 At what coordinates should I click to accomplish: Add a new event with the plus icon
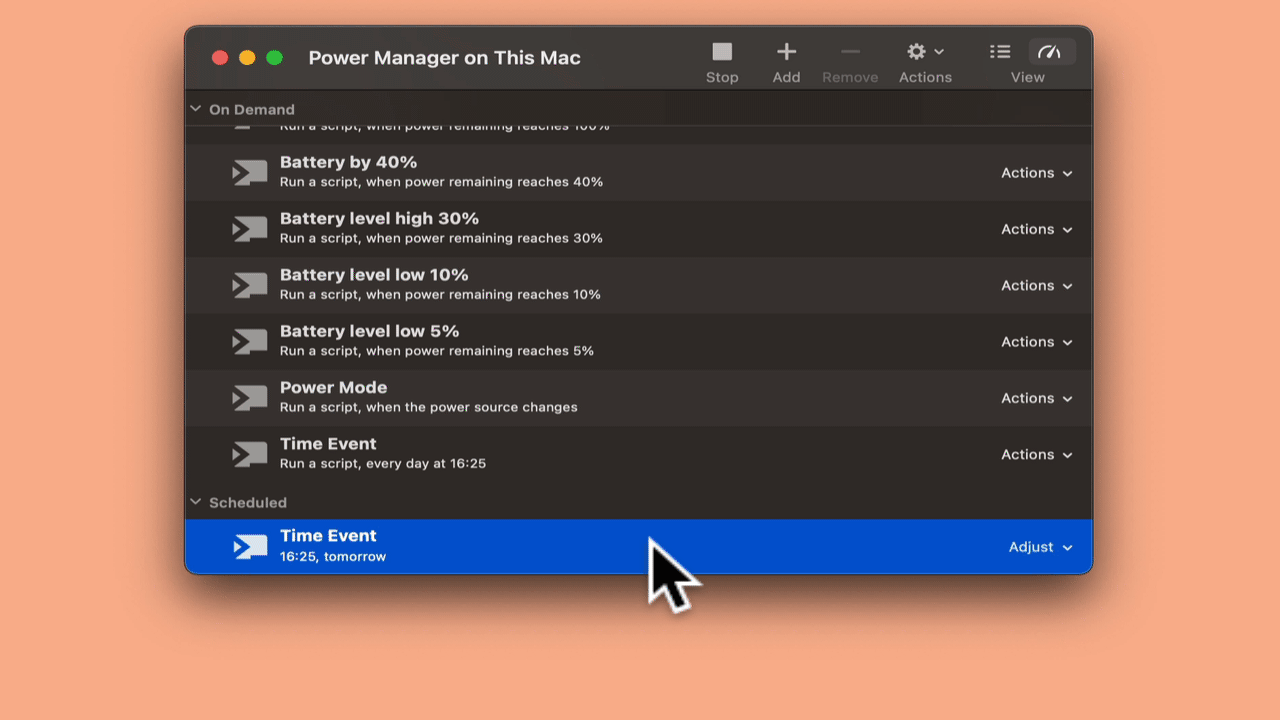click(786, 52)
